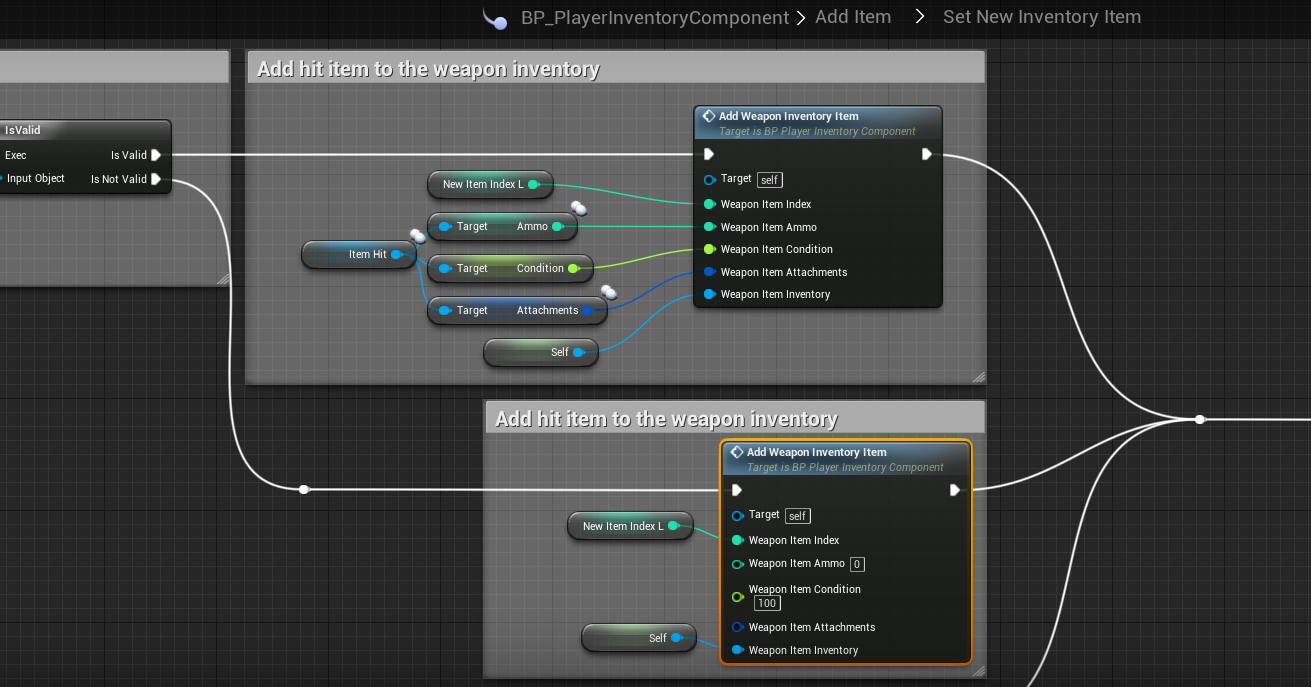1311x687 pixels.
Task: Click the Is Not Valid exec output pin
Action: [156, 179]
